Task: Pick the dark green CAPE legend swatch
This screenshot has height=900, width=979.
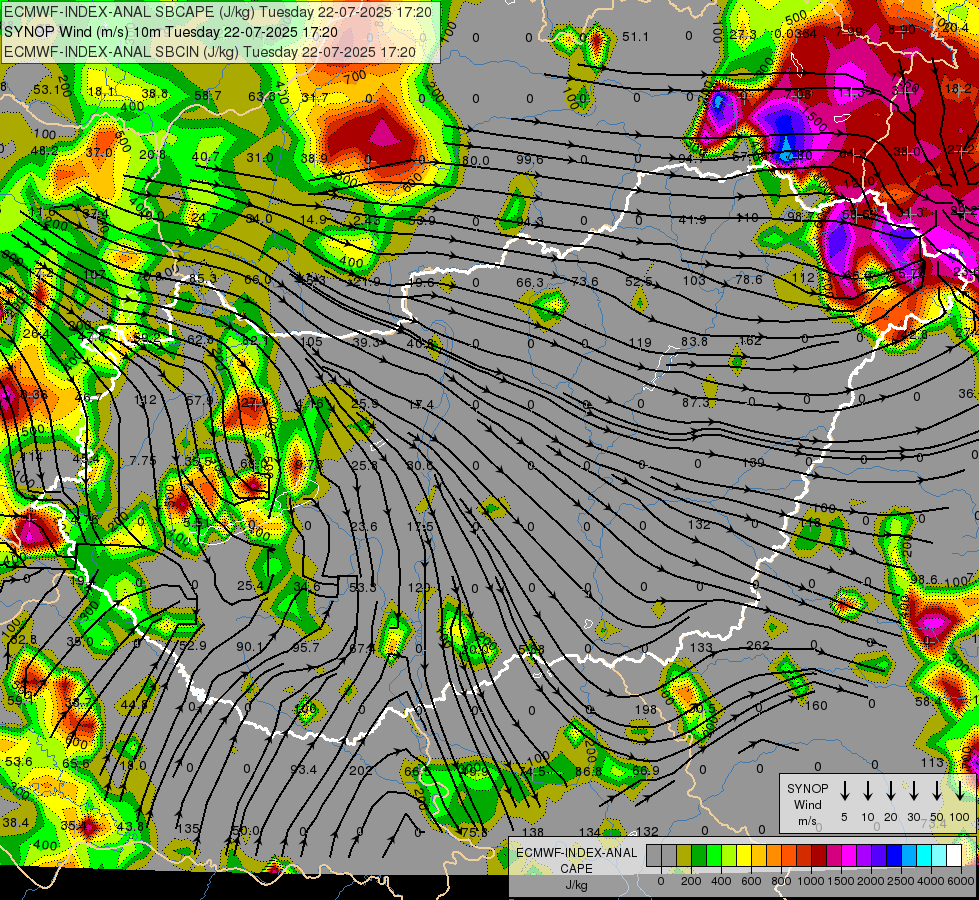Action: pyautogui.click(x=699, y=855)
